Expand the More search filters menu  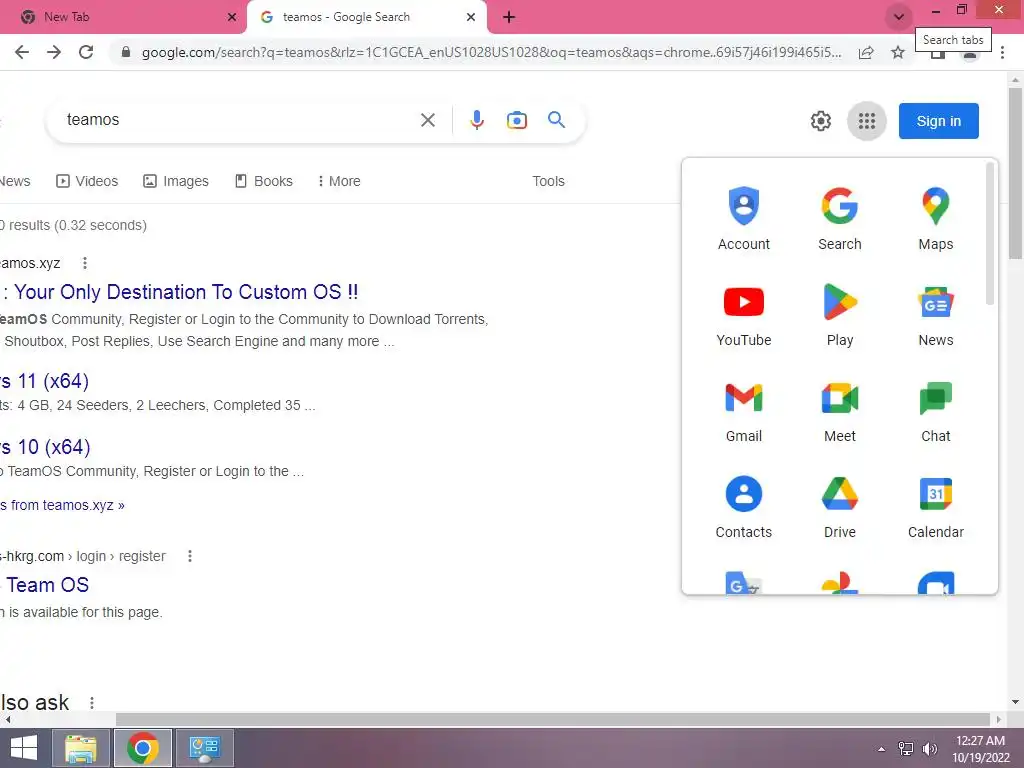pyautogui.click(x=339, y=181)
